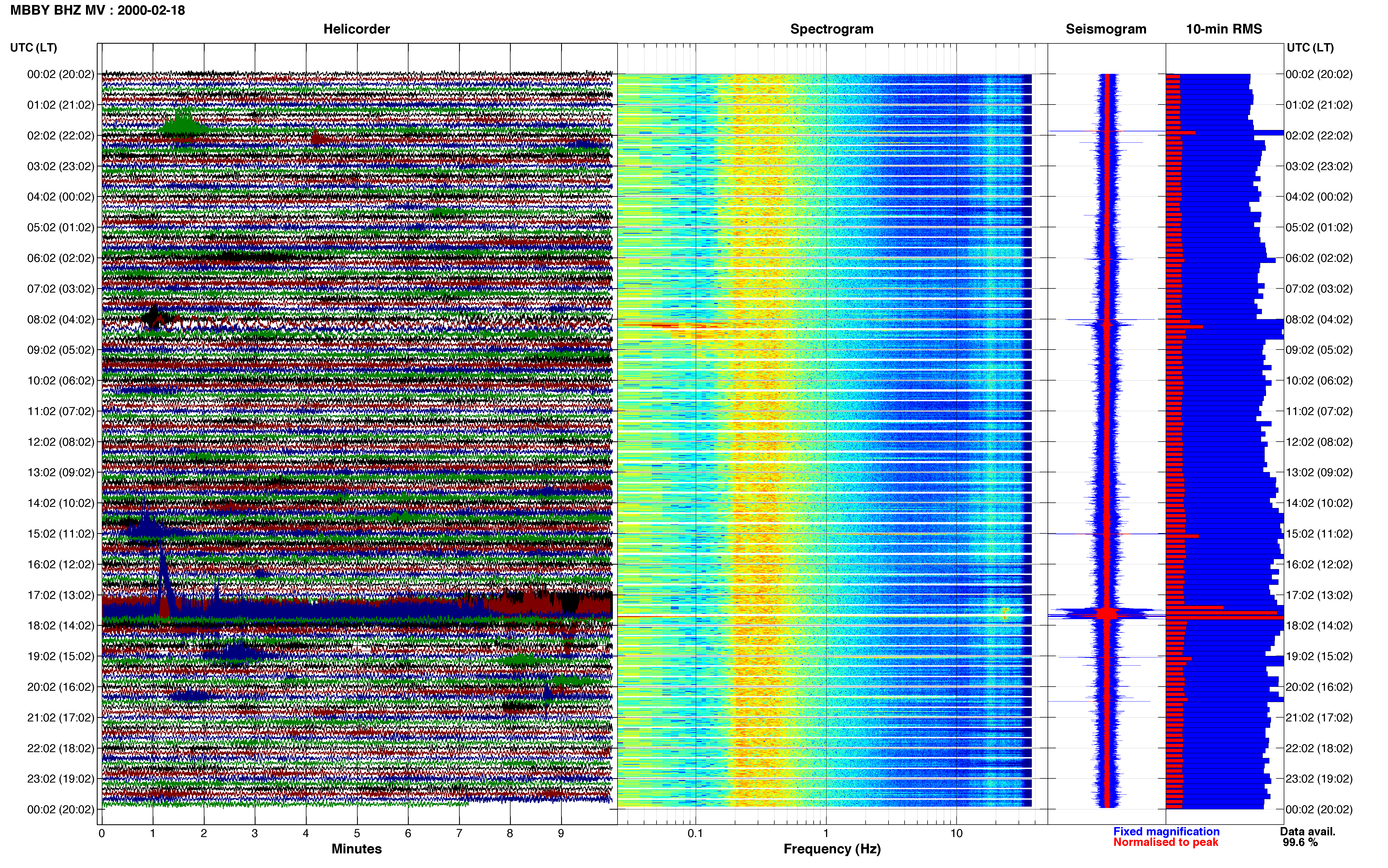Screen dimensions: 1388x868
Task: Click tick "9" on the Minutes axis
Action: coord(561,833)
